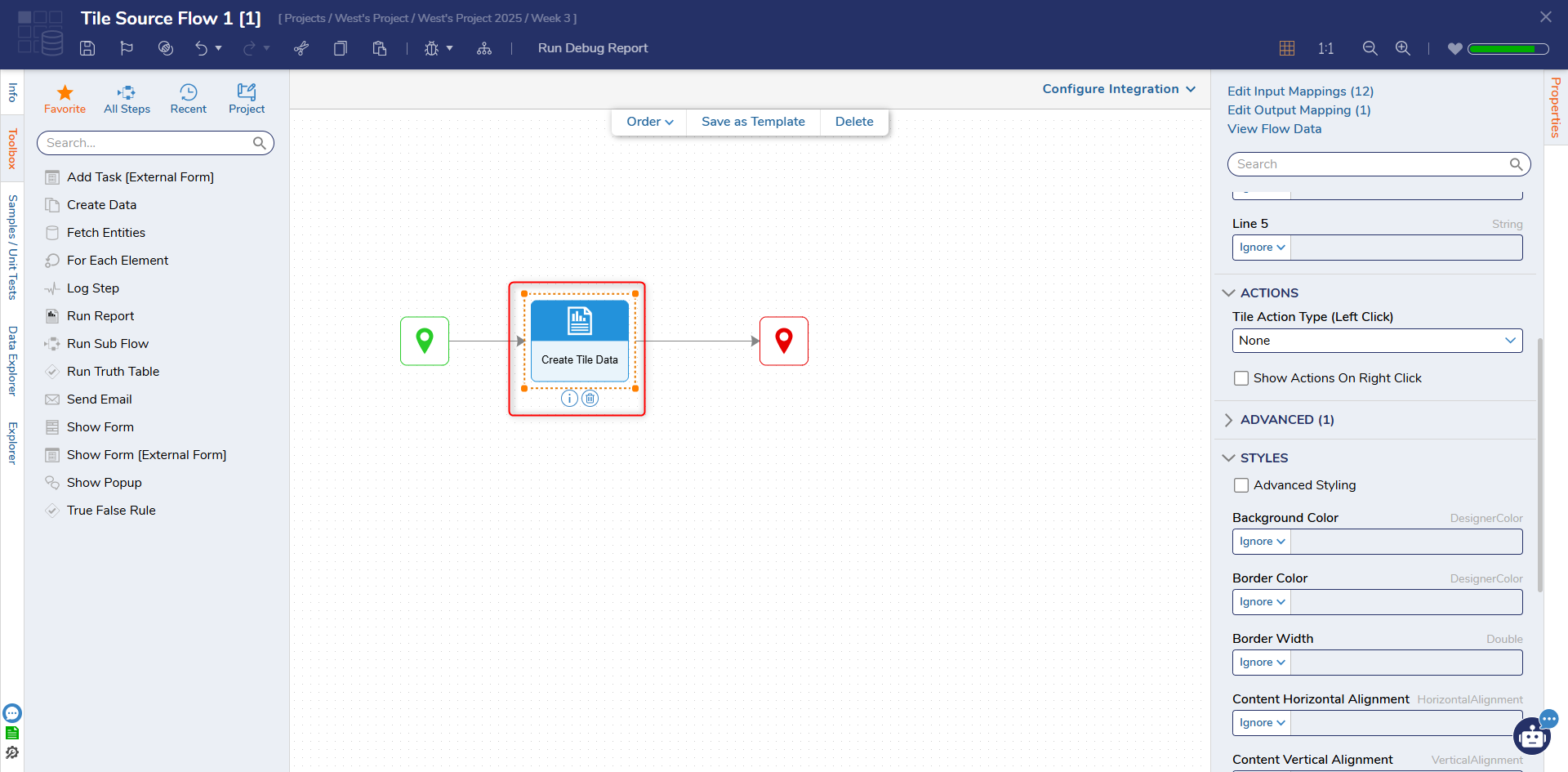Enable Show Actions On Right Click checkbox
Viewport: 1568px width, 772px height.
coord(1241,378)
